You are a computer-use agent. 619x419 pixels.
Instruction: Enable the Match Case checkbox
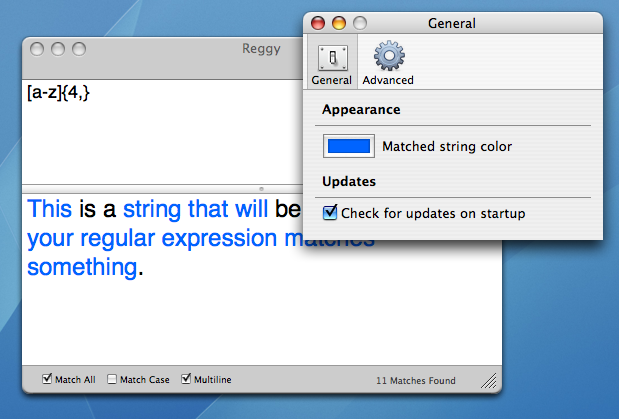click(112, 379)
